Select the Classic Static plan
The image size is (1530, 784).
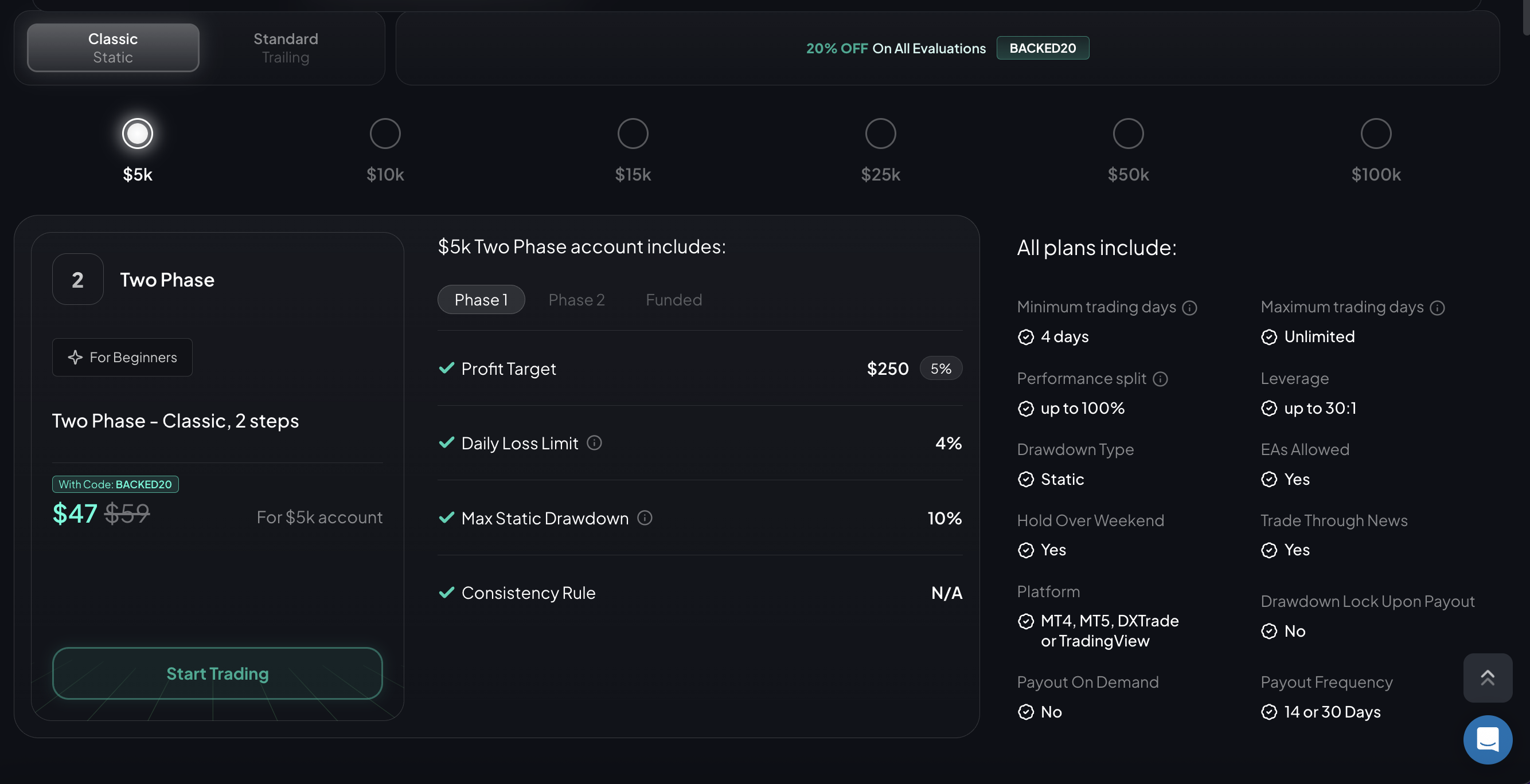point(113,48)
